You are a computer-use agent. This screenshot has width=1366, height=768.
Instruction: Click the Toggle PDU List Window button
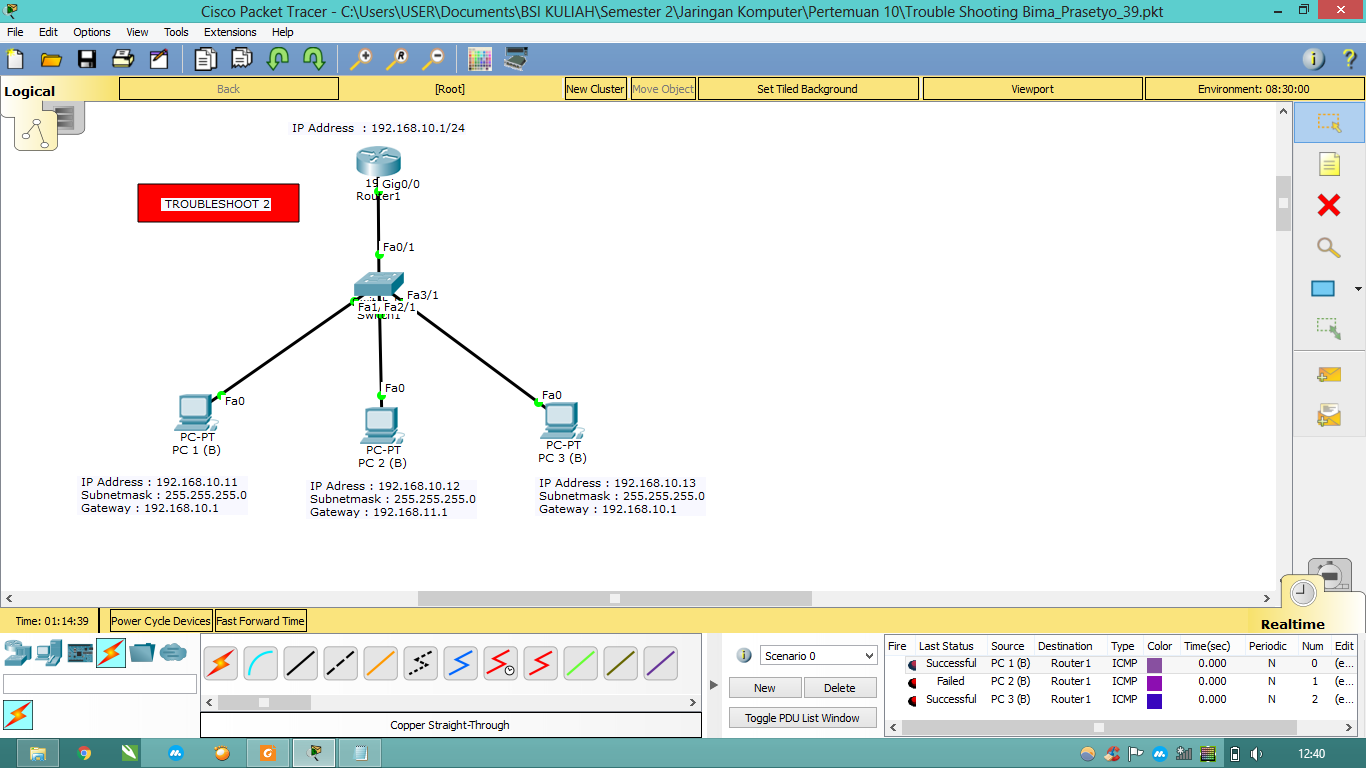[x=802, y=718]
